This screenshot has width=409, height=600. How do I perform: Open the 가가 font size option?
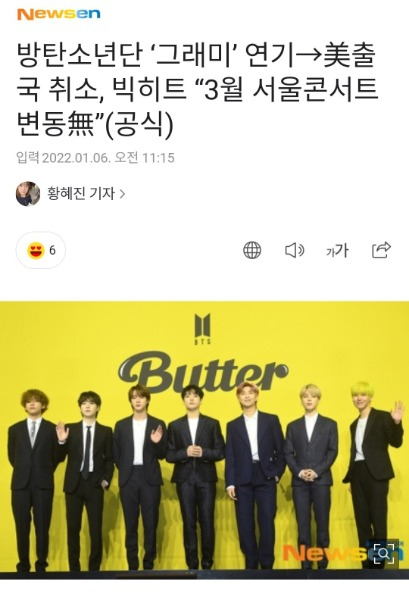click(337, 251)
